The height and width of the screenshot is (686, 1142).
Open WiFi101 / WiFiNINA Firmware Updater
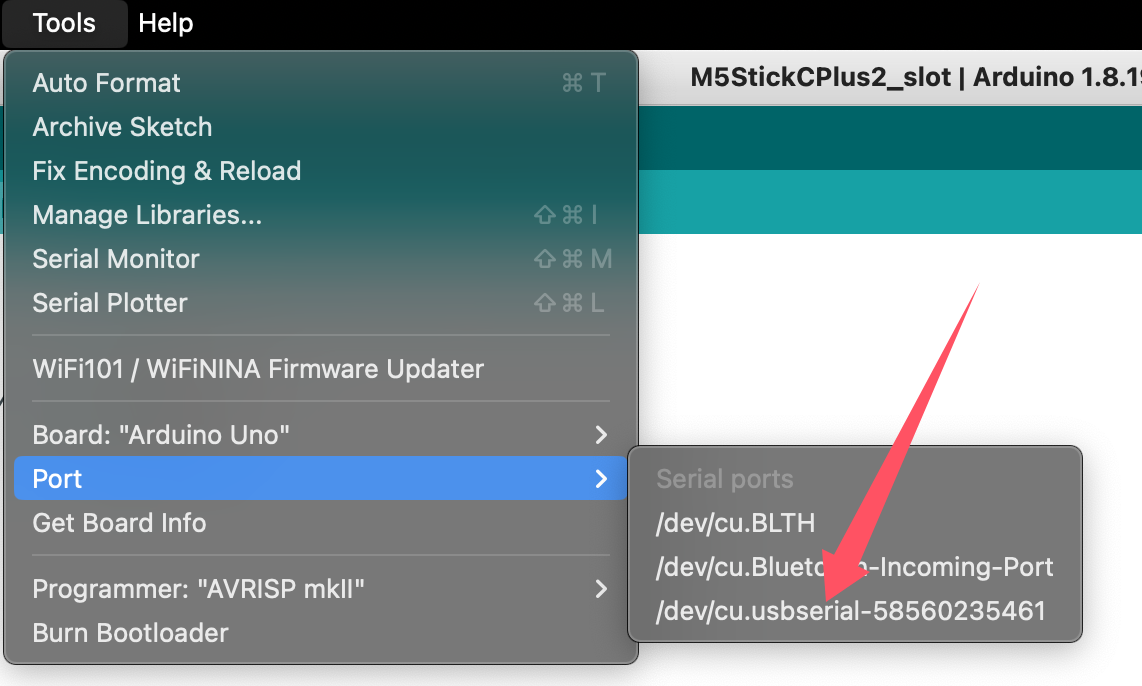pyautogui.click(x=258, y=369)
